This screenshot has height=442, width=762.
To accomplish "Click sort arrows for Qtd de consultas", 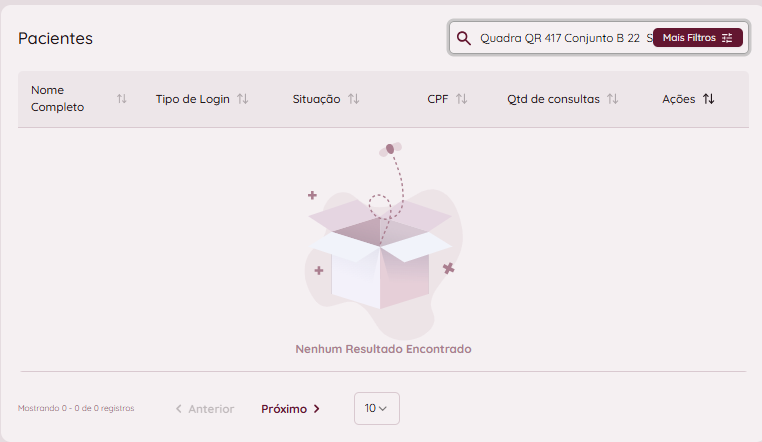I will [x=612, y=99].
